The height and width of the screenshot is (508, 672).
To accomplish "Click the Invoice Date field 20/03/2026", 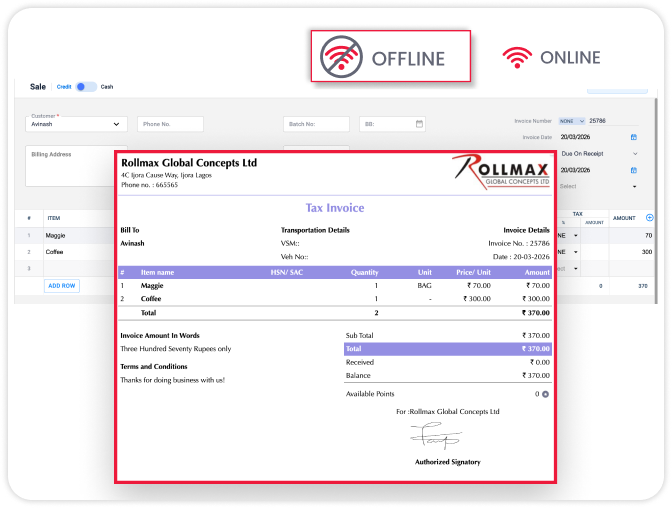I will (x=575, y=137).
